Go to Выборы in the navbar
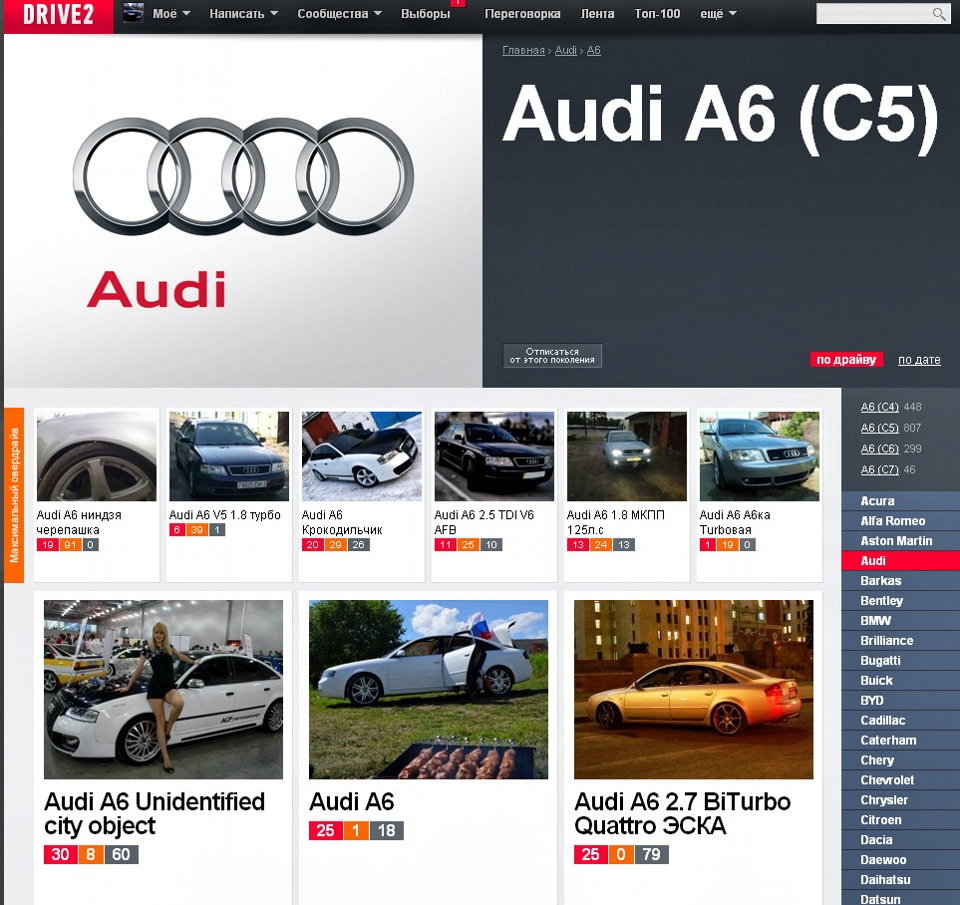Image resolution: width=960 pixels, height=905 pixels. (x=425, y=13)
